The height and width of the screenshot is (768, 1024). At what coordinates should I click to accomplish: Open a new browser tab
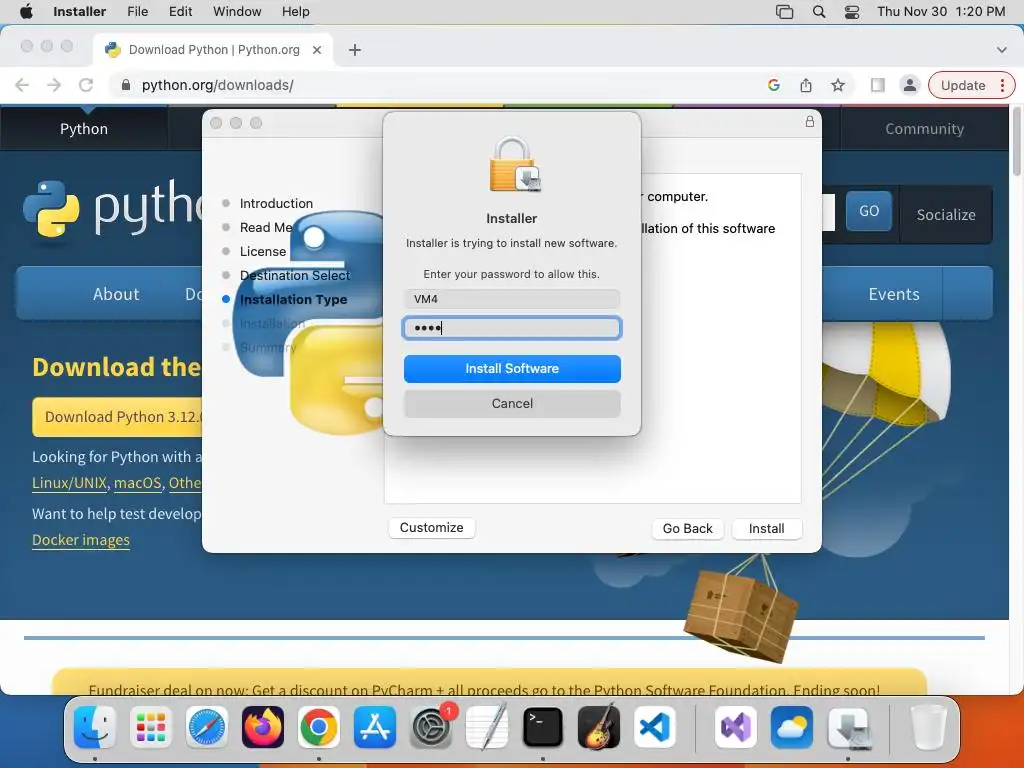[x=355, y=50]
